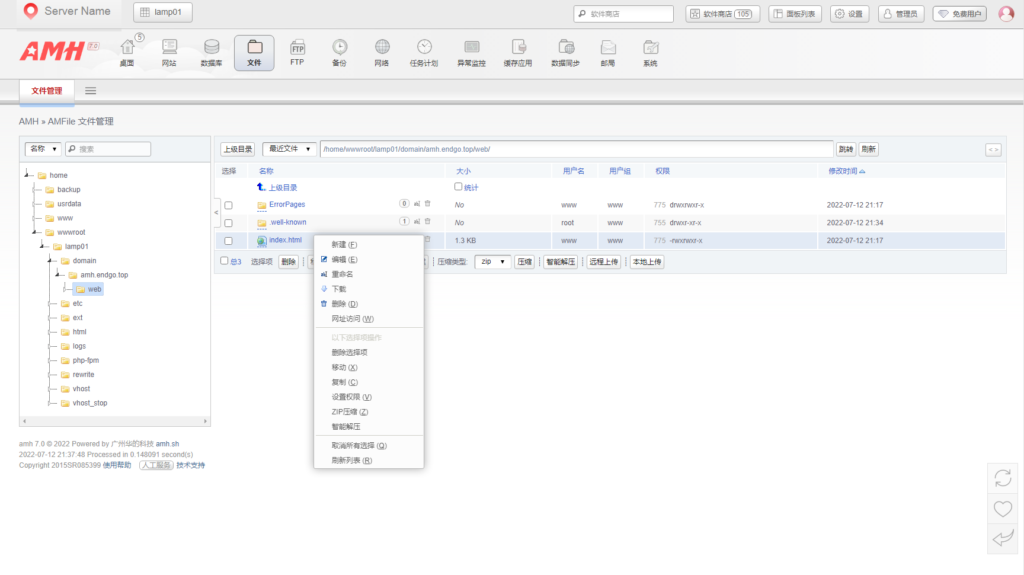
Task: Open the 数据库 (database) module icon
Action: (211, 52)
